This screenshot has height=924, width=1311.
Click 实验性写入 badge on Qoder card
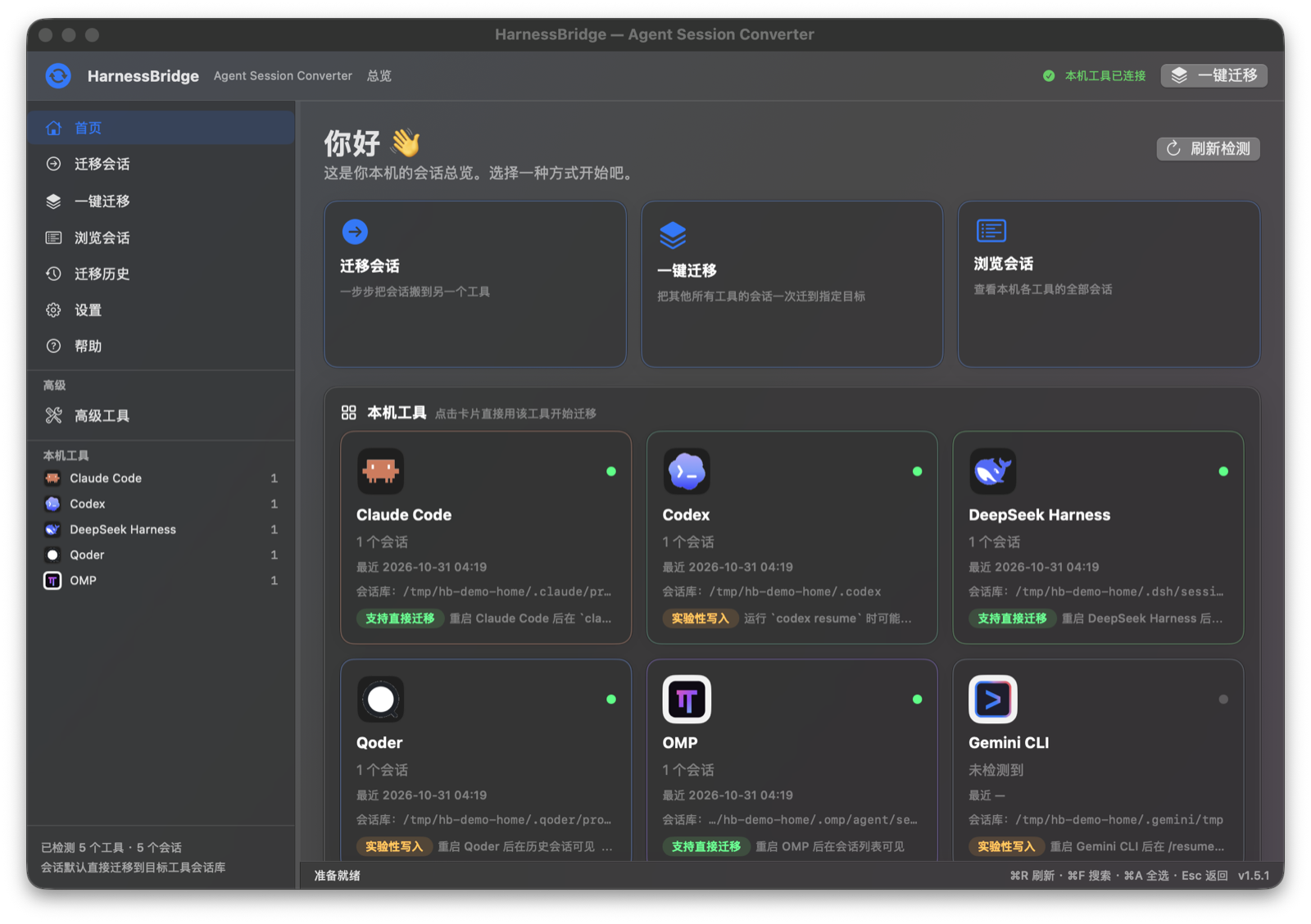pyautogui.click(x=395, y=846)
